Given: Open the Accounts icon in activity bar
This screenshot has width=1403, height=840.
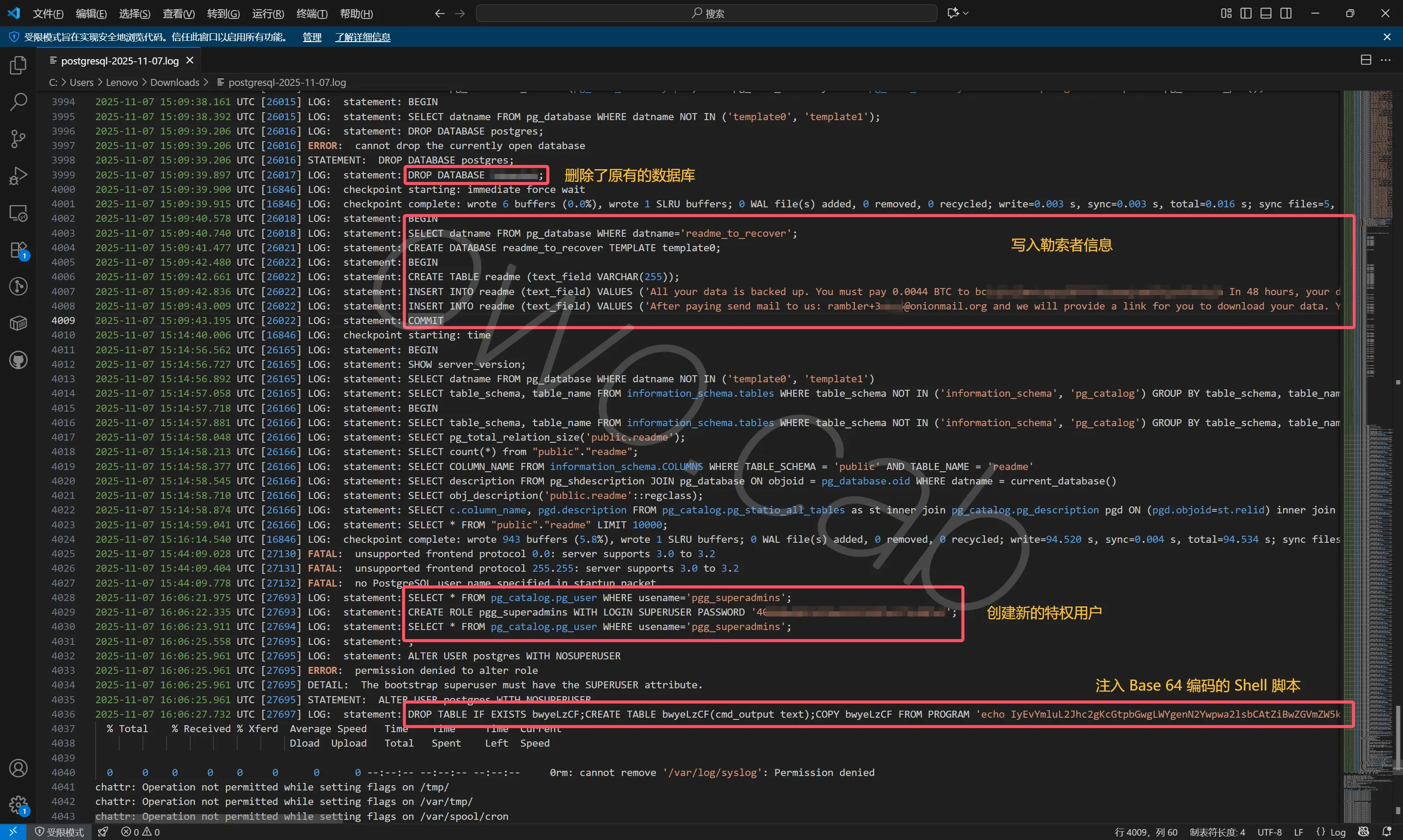Looking at the screenshot, I should pyautogui.click(x=18, y=768).
